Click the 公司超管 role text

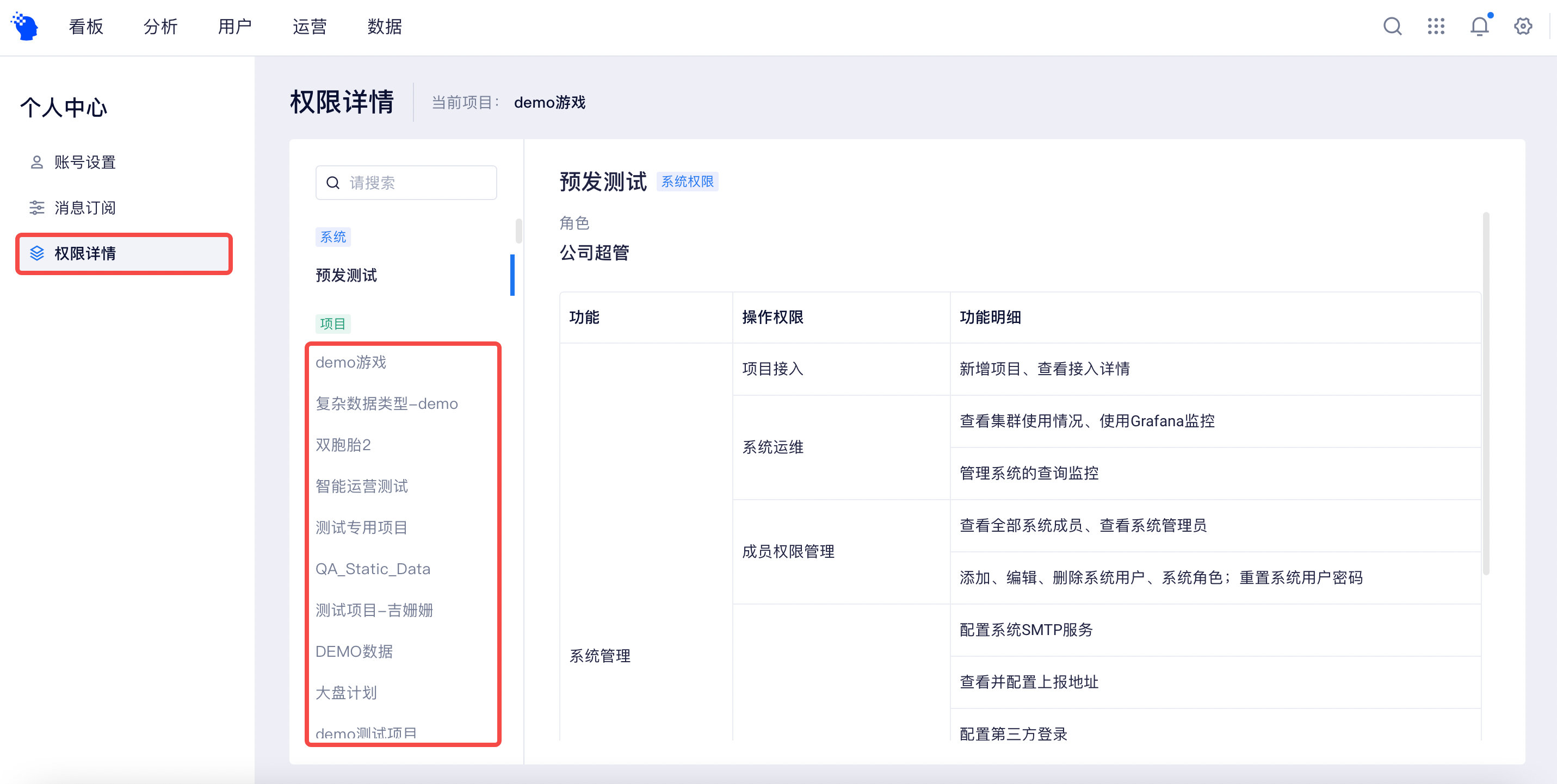(x=595, y=253)
